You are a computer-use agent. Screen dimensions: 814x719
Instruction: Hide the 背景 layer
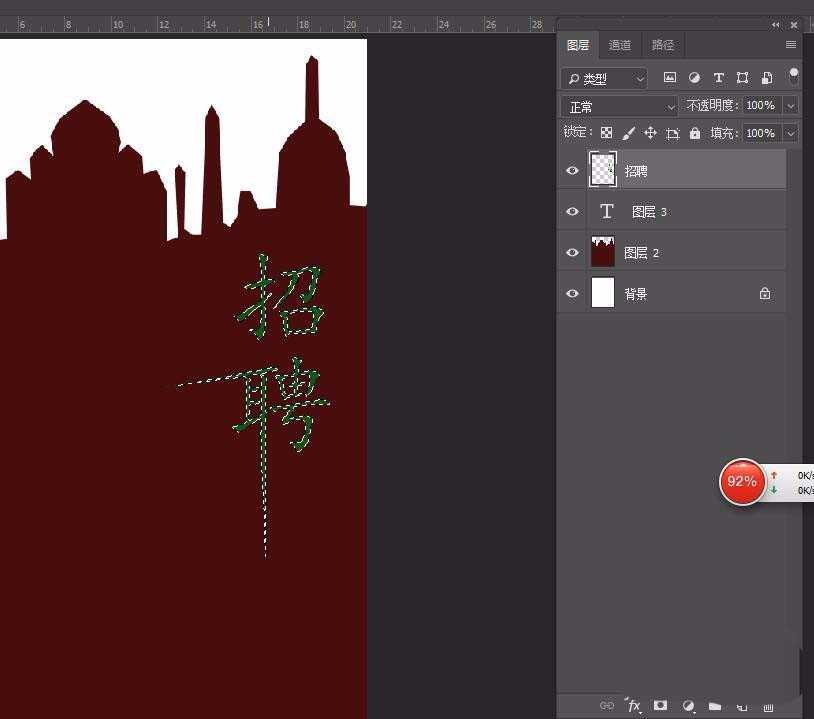click(x=572, y=294)
